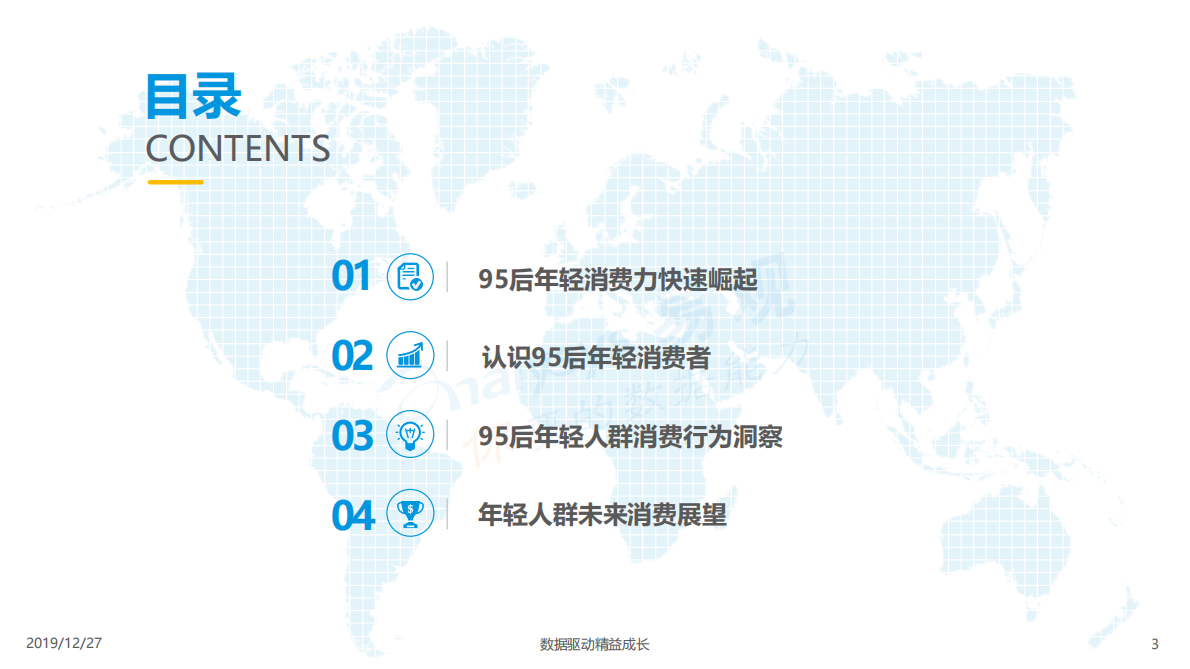Select the blue number 01
The height and width of the screenshot is (669, 1190).
[x=351, y=277]
